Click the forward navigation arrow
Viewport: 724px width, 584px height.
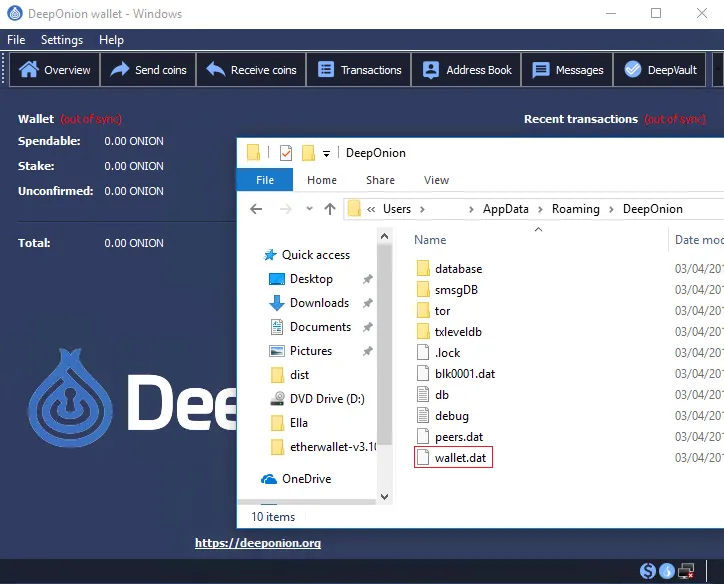click(286, 209)
